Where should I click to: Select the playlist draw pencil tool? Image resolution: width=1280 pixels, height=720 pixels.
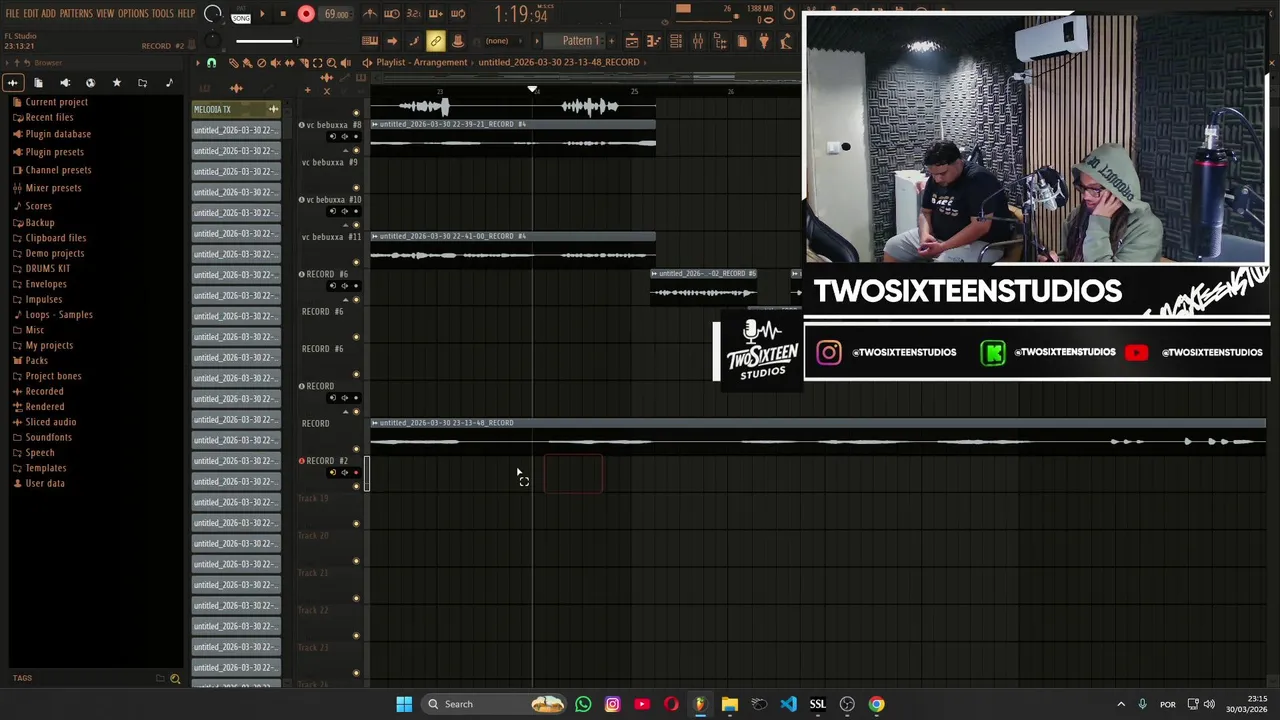coord(234,63)
